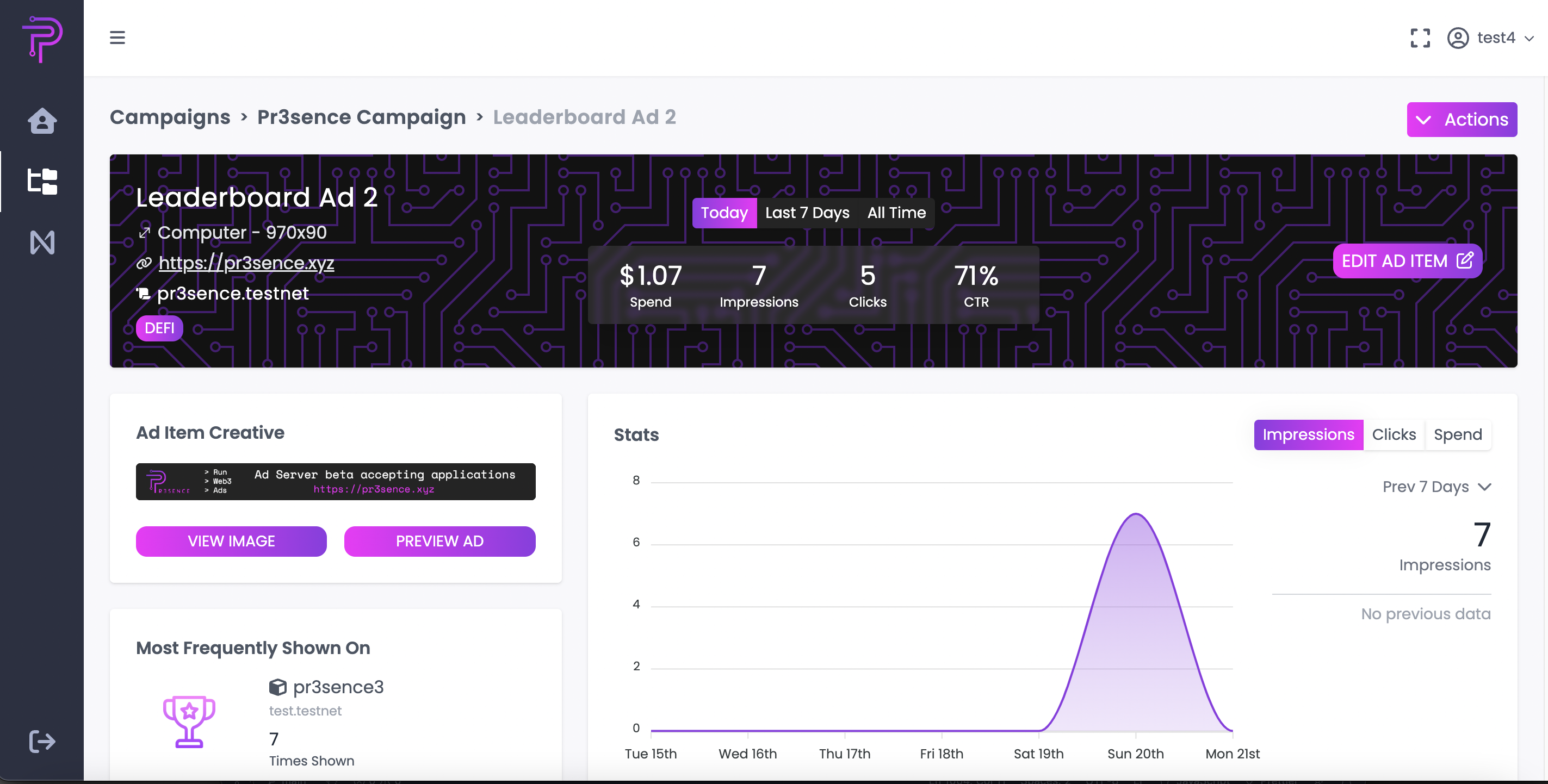Open the Home dashboard icon in sidebar
Viewport: 1548px width, 784px height.
[x=42, y=121]
